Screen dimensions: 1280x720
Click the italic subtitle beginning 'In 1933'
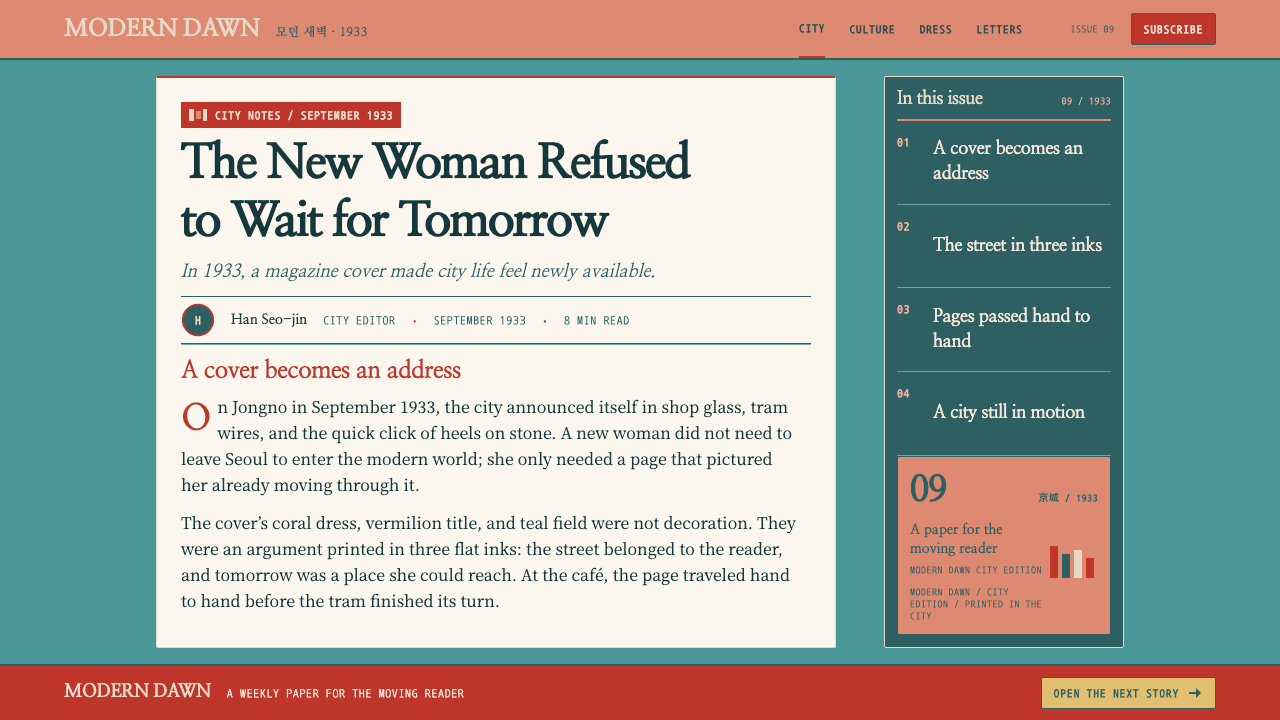point(418,271)
